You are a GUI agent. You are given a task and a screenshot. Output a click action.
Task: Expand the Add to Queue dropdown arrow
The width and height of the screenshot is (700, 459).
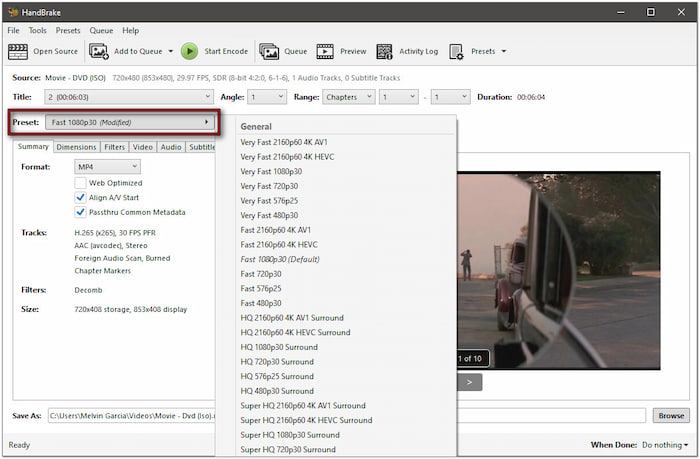171,51
